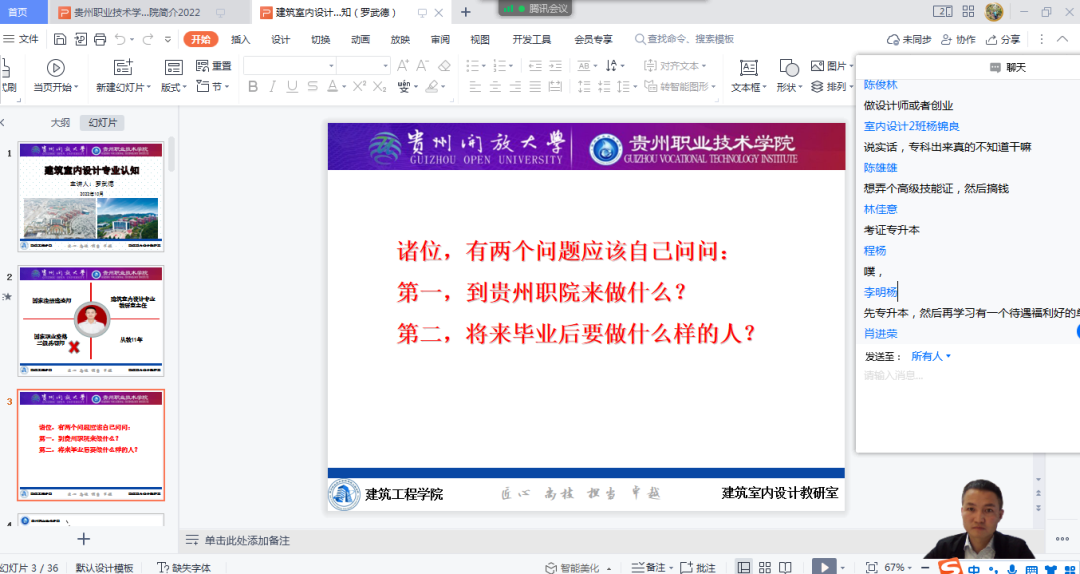The width and height of the screenshot is (1080, 574).
Task: Switch to slide sorter view icon
Action: (766, 567)
